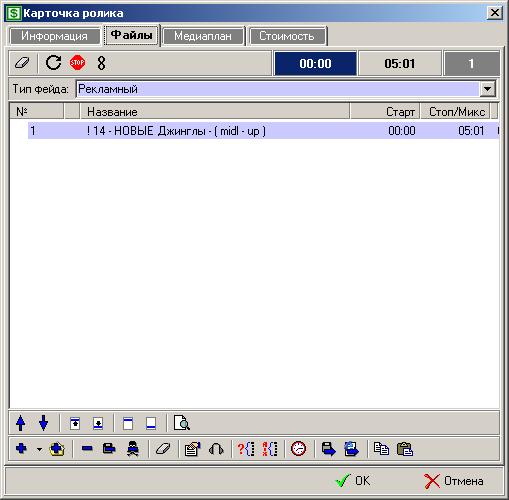Click the Старт column header

point(385,111)
